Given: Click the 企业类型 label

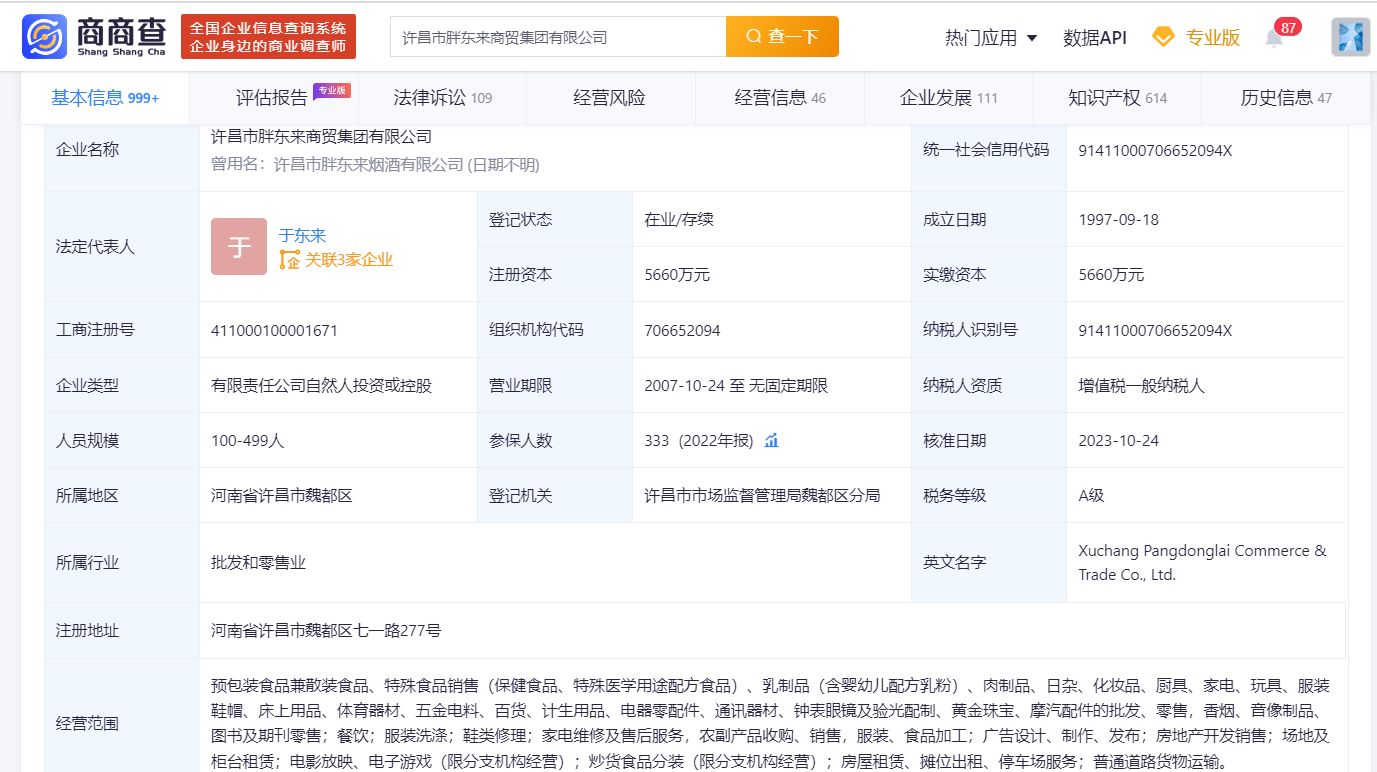Looking at the screenshot, I should coord(87,385).
